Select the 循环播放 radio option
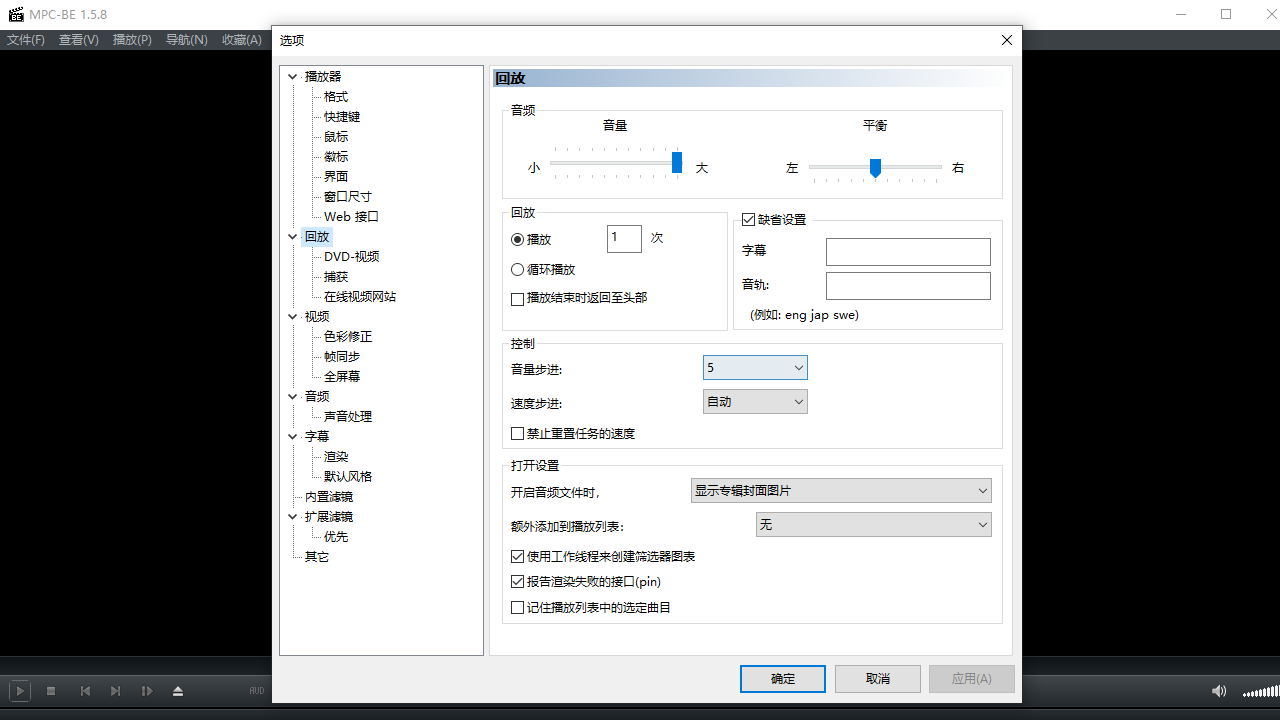Screen dimensions: 1280x720 point(518,268)
